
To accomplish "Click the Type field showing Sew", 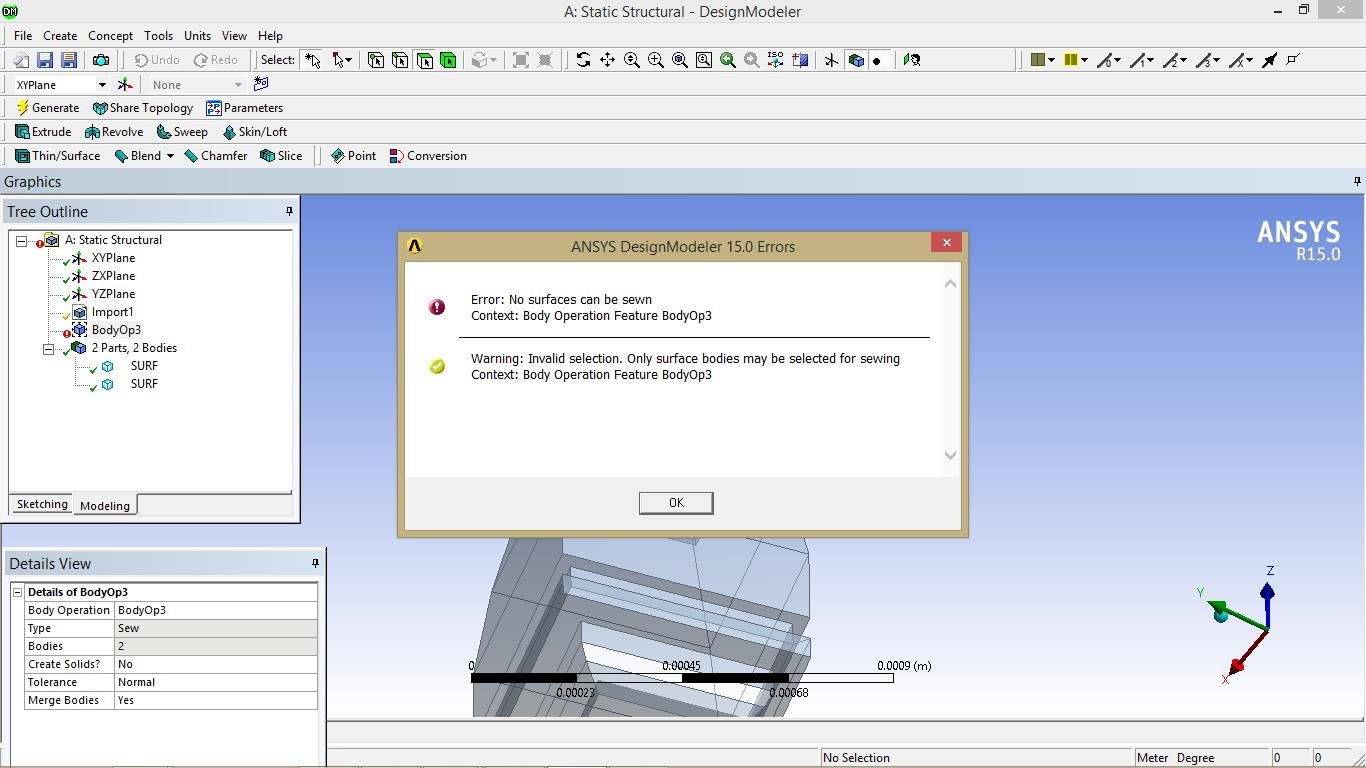I will click(x=215, y=628).
